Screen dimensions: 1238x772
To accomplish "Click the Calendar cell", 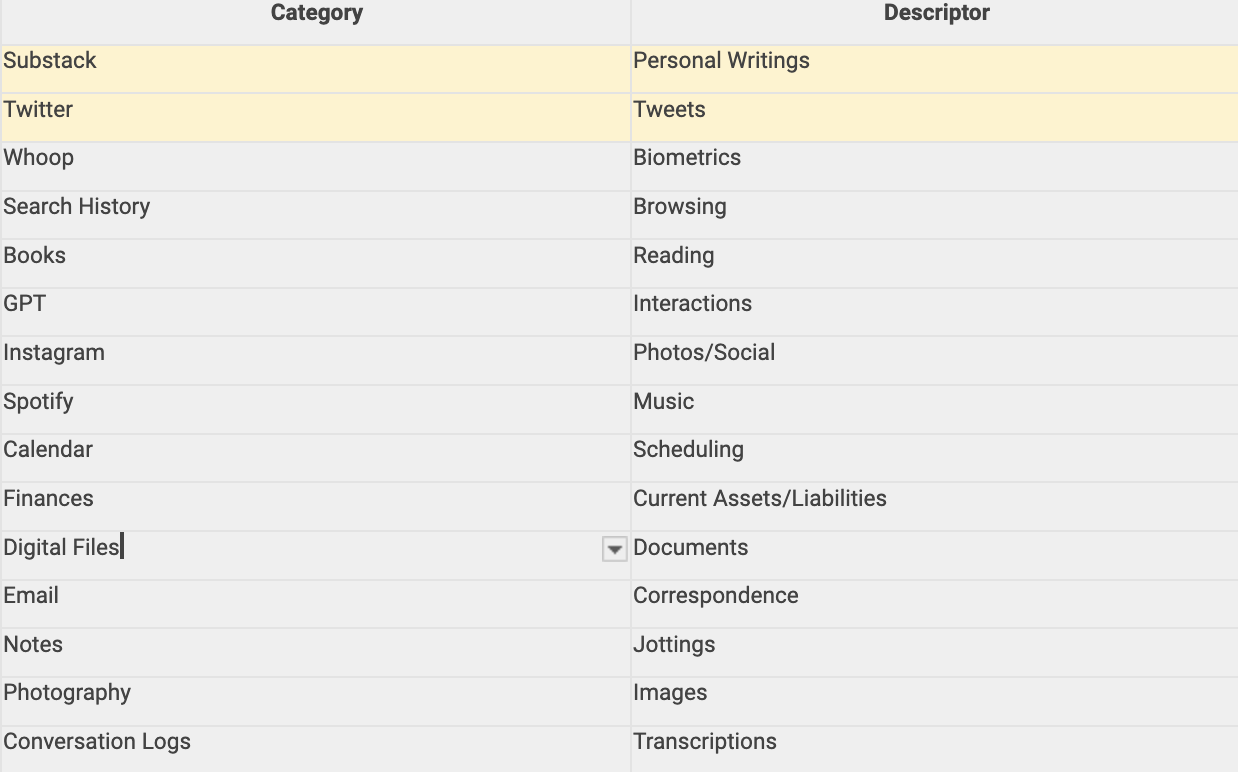I will [48, 450].
